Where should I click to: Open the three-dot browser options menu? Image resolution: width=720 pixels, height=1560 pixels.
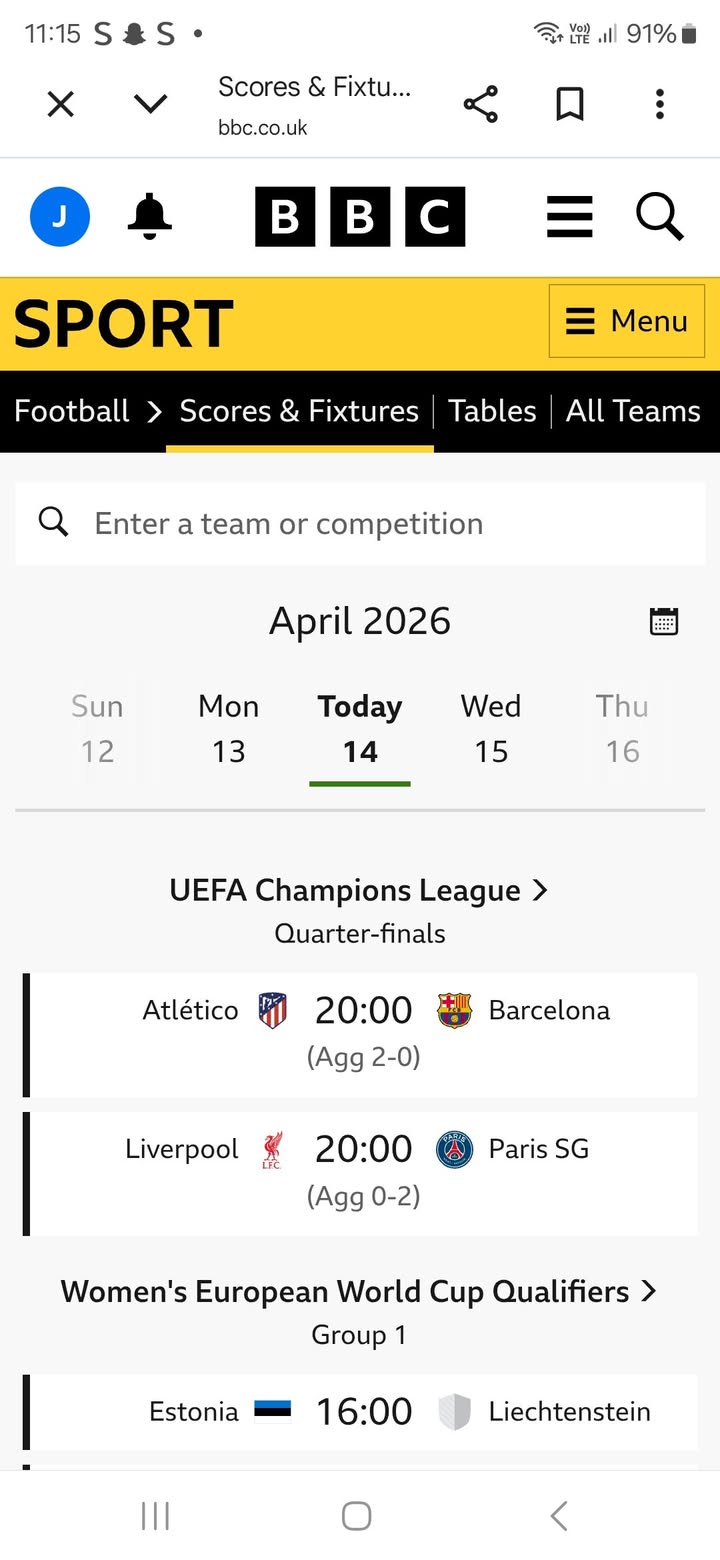pos(659,104)
